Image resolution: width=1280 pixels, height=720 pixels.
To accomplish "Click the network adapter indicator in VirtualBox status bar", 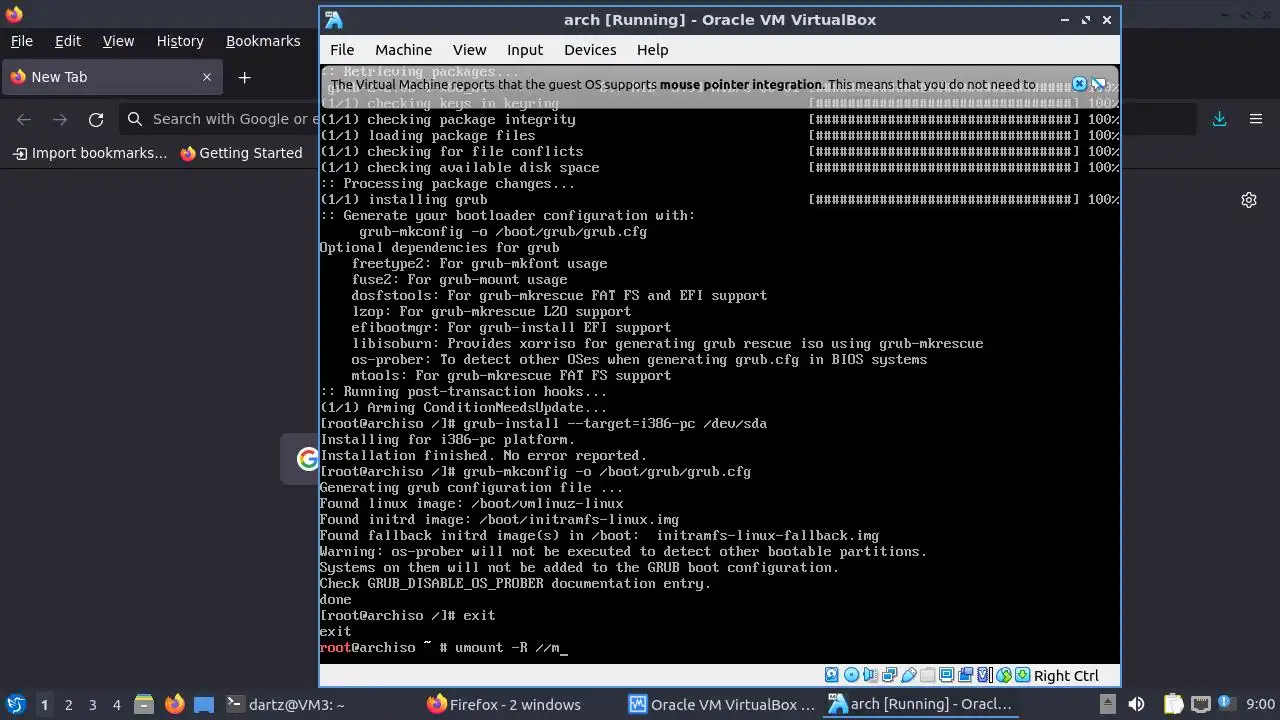I will point(890,675).
